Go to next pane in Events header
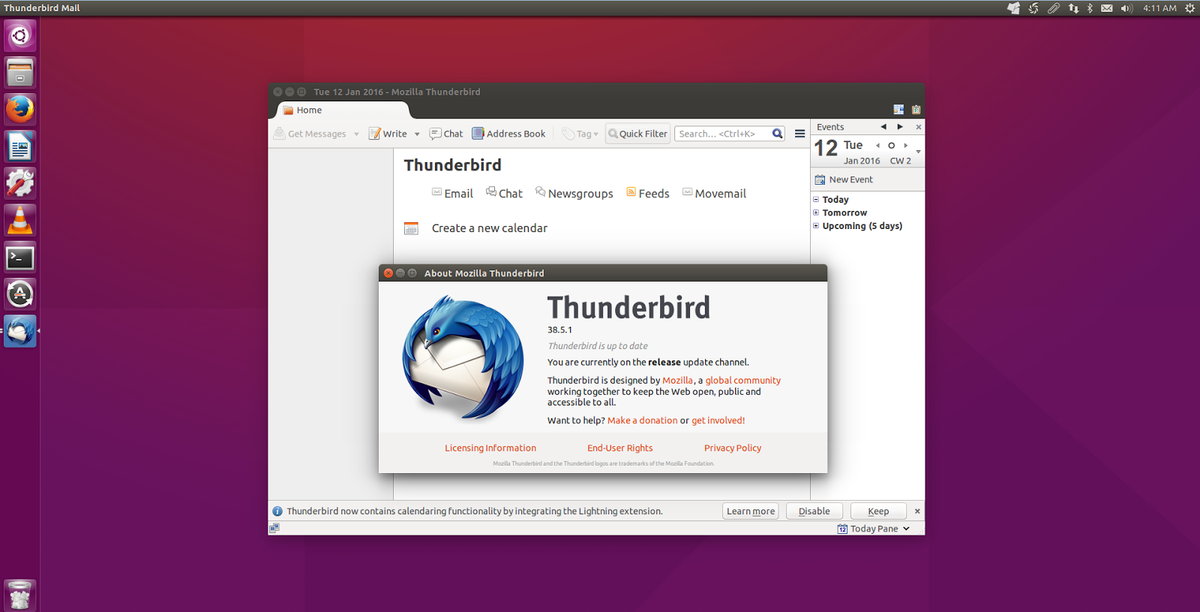 click(x=900, y=127)
